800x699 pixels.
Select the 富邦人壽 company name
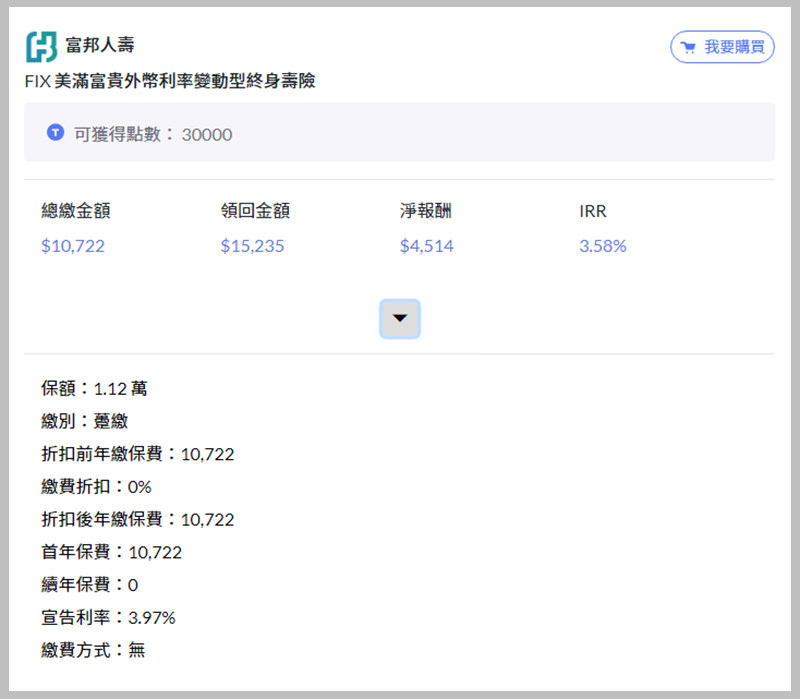[99, 45]
